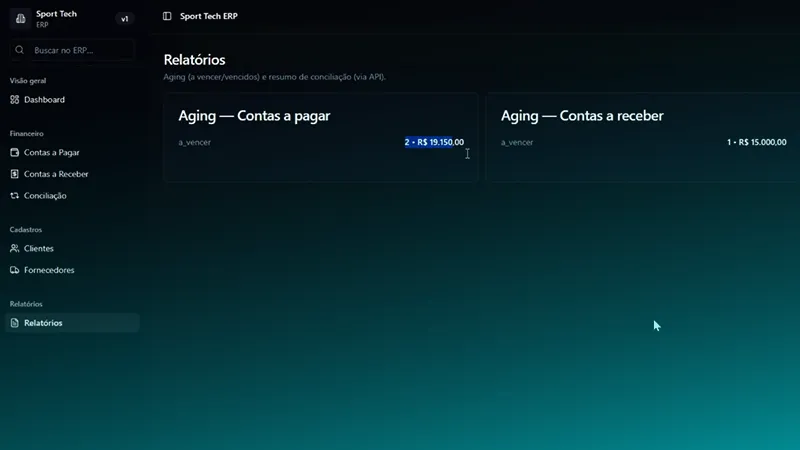Toggle the sidebar panel icon
The width and height of the screenshot is (800, 450).
pos(167,16)
